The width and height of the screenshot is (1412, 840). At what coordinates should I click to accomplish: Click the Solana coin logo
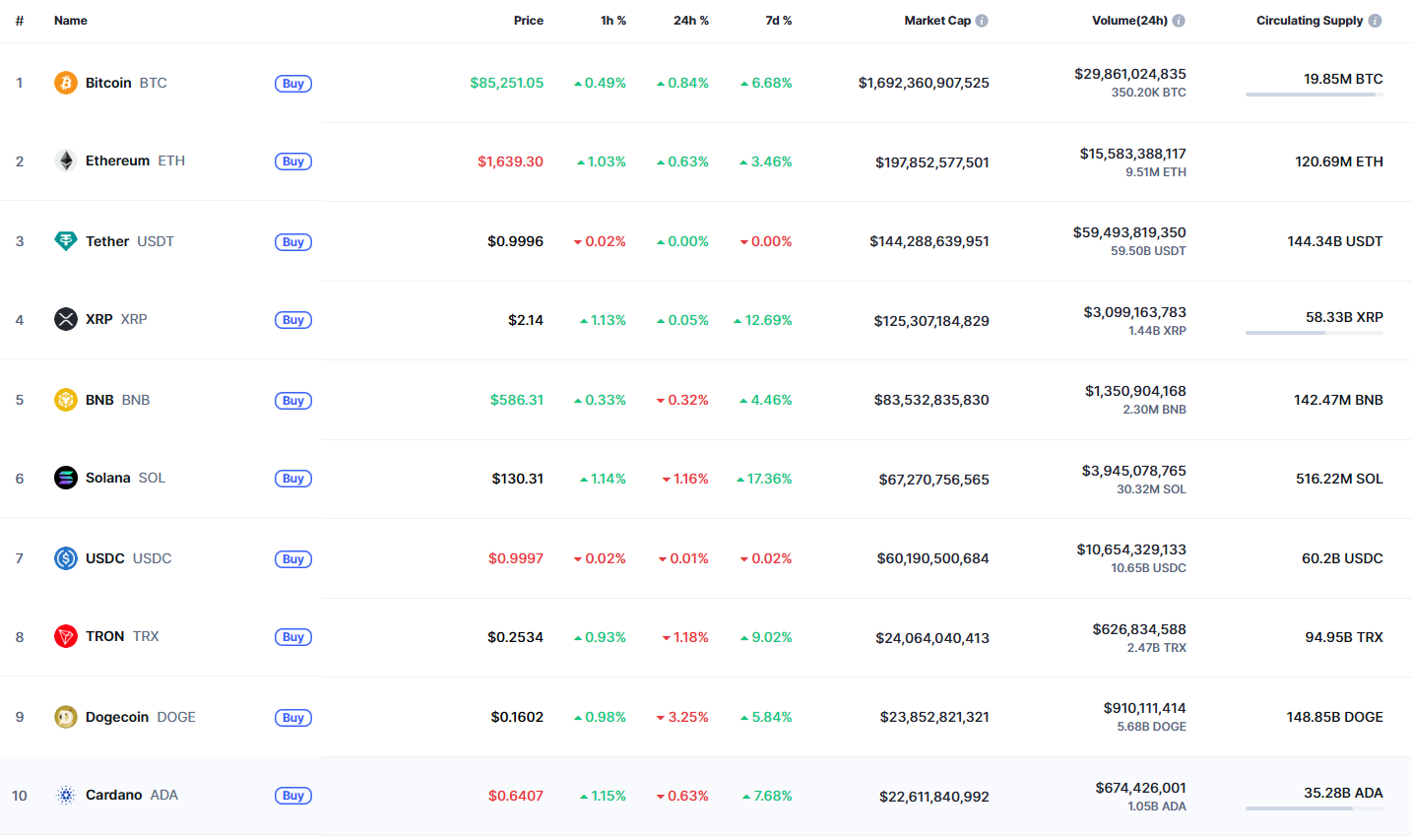(66, 478)
